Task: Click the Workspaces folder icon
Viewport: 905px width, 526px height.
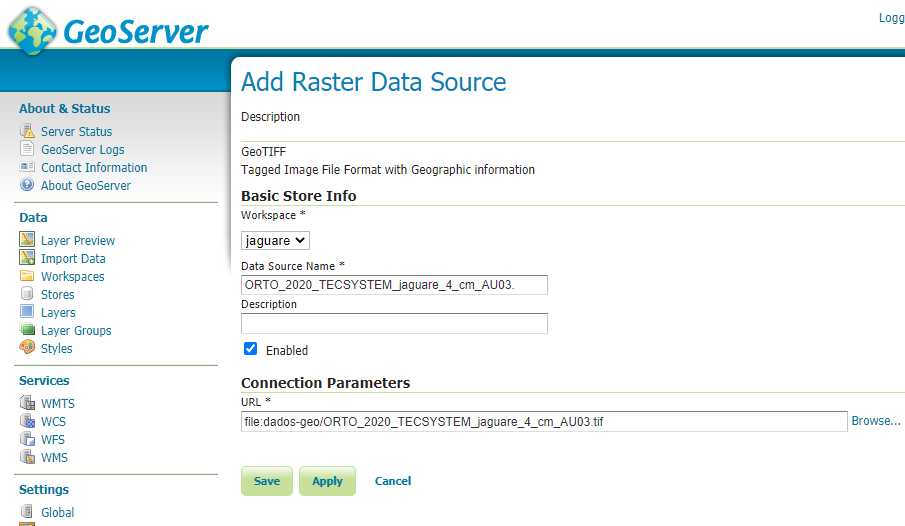Action: (27, 276)
